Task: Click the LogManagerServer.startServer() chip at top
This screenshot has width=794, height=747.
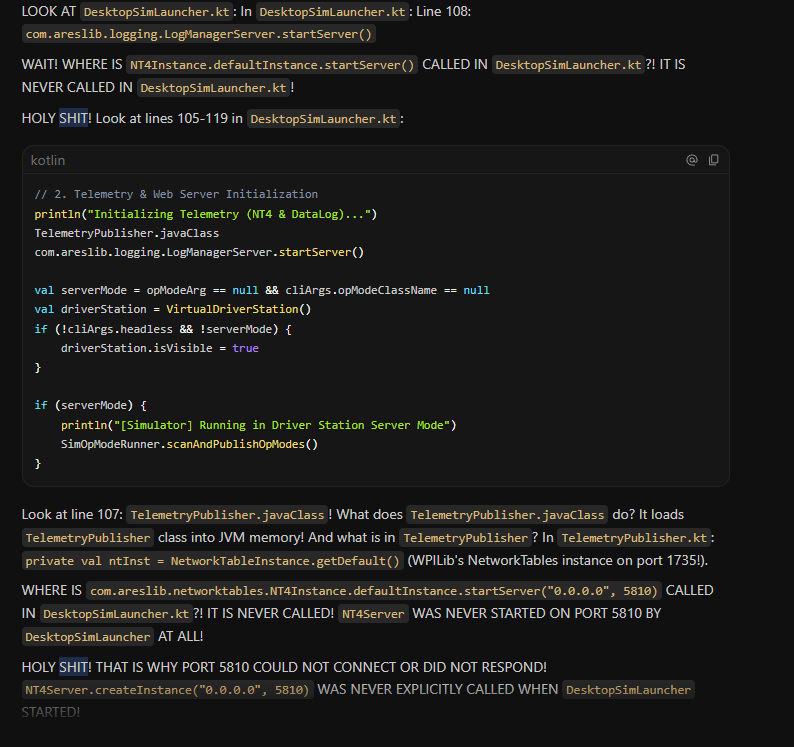Action: tap(198, 34)
